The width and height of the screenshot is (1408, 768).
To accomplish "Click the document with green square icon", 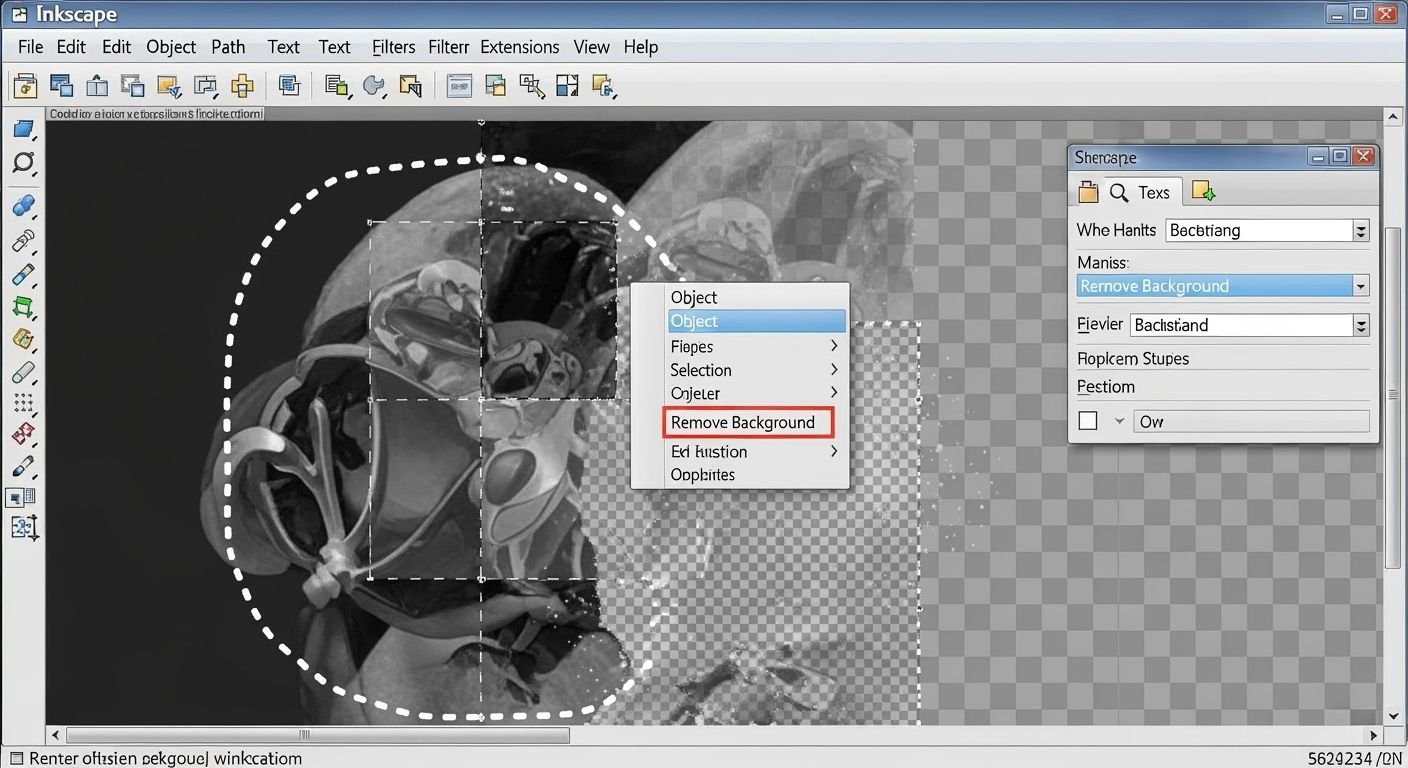I will point(338,86).
